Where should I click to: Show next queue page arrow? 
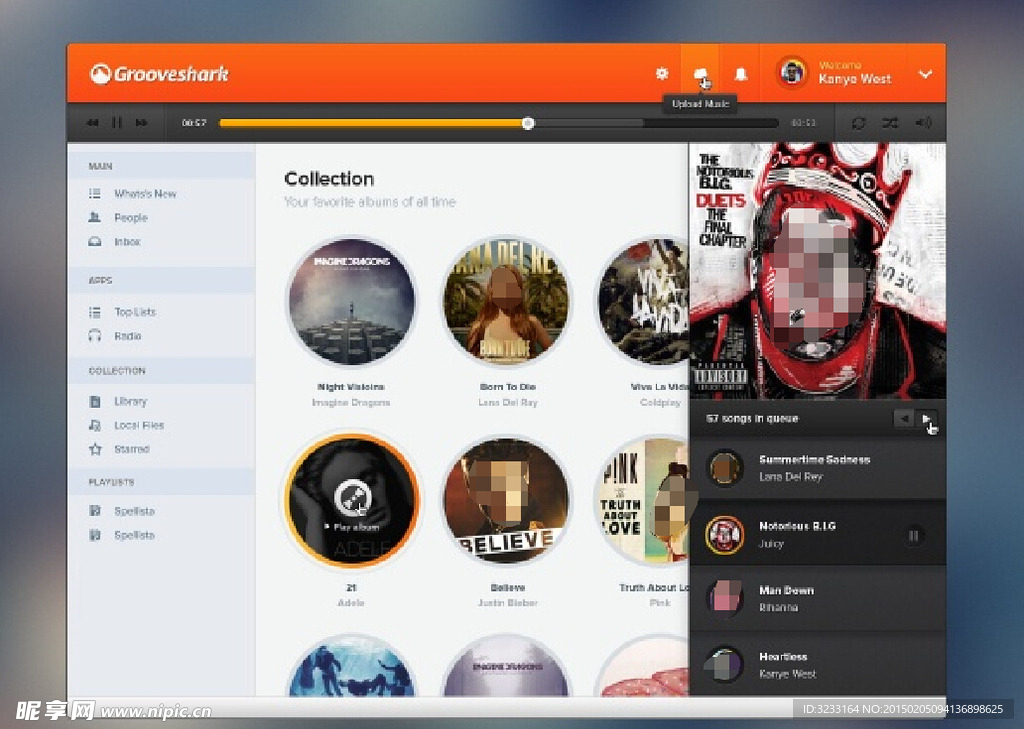[x=926, y=419]
